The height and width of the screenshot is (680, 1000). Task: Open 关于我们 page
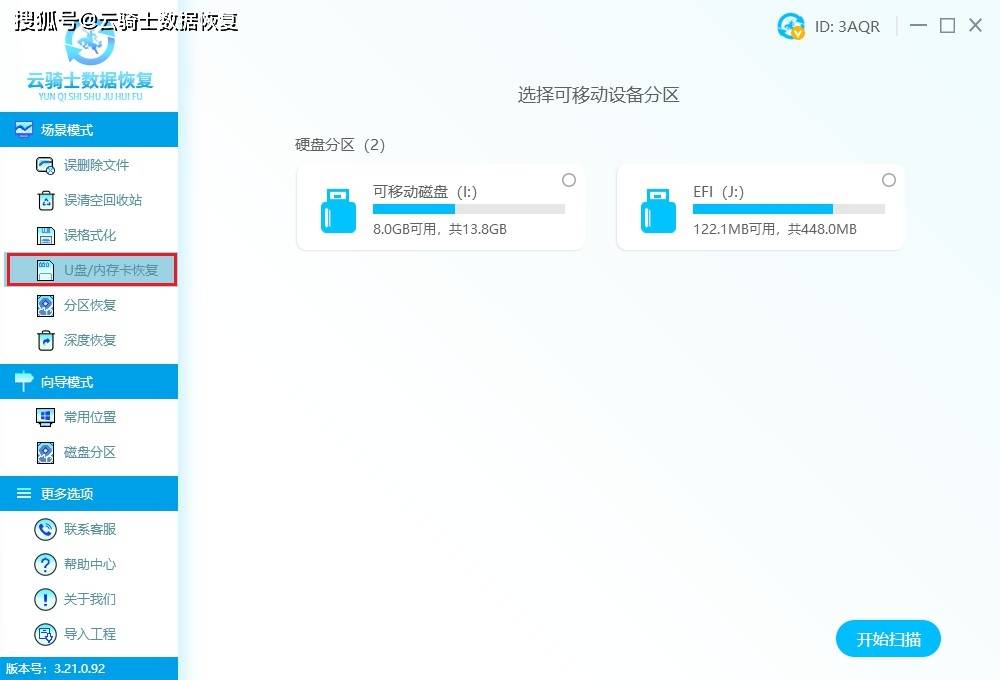(89, 600)
